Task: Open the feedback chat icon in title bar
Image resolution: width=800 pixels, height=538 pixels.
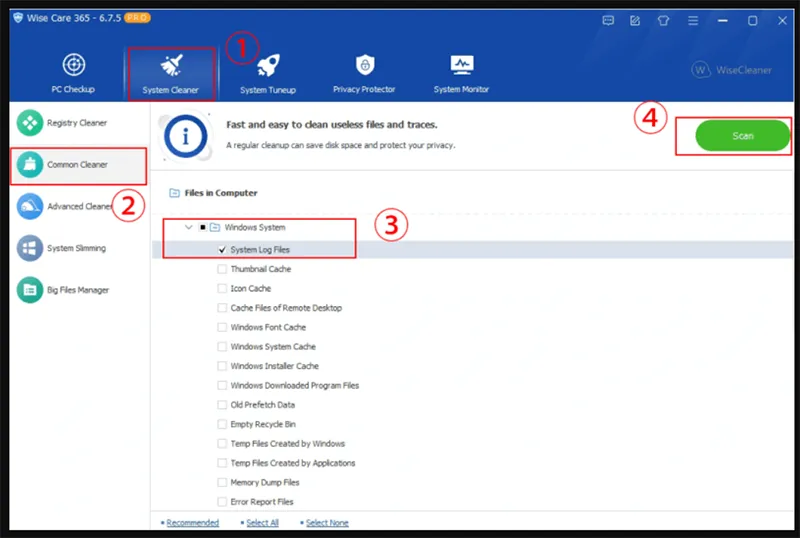Action: [608, 21]
